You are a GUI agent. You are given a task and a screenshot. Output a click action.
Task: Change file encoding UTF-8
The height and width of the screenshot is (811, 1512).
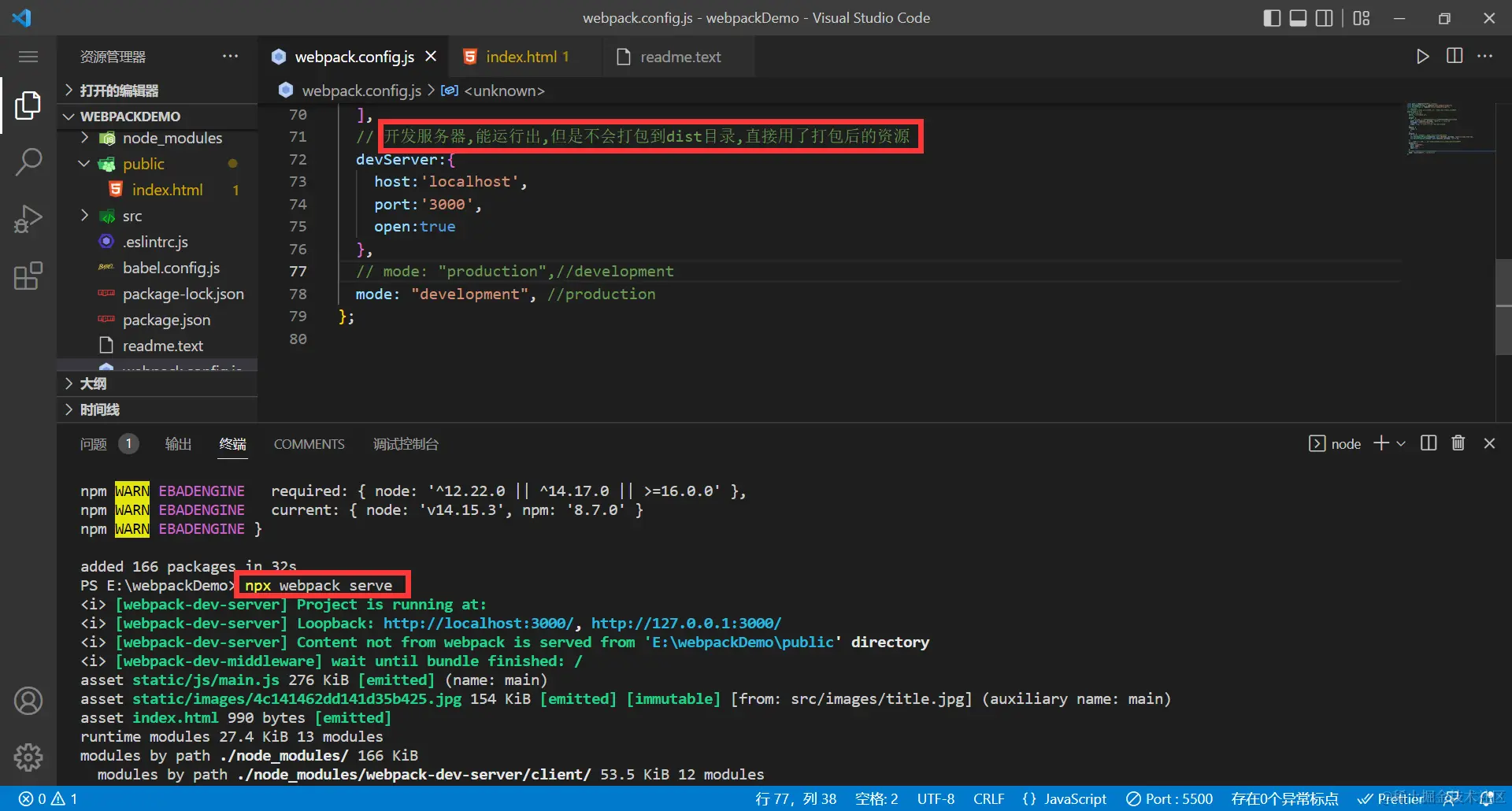tap(936, 798)
